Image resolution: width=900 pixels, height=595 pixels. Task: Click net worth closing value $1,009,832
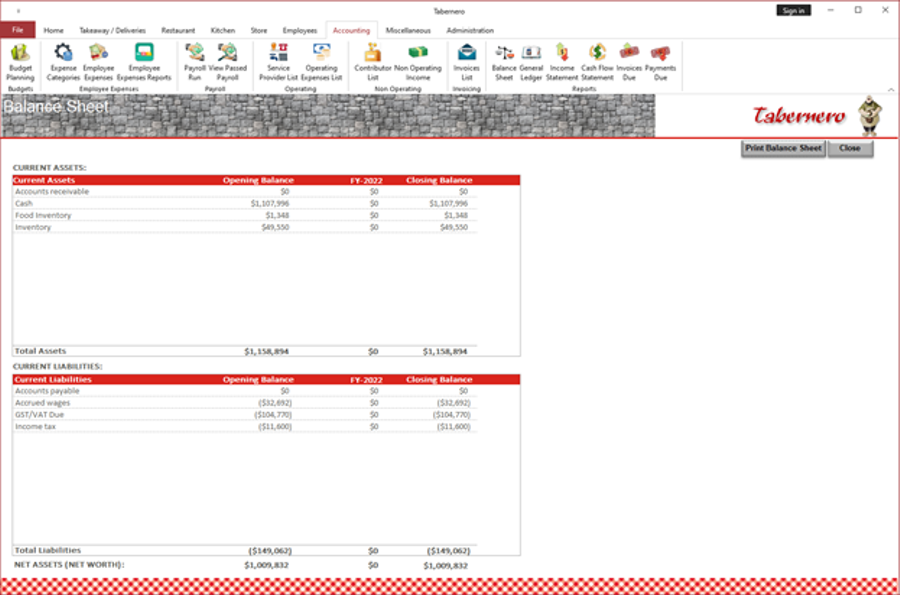(x=445, y=566)
